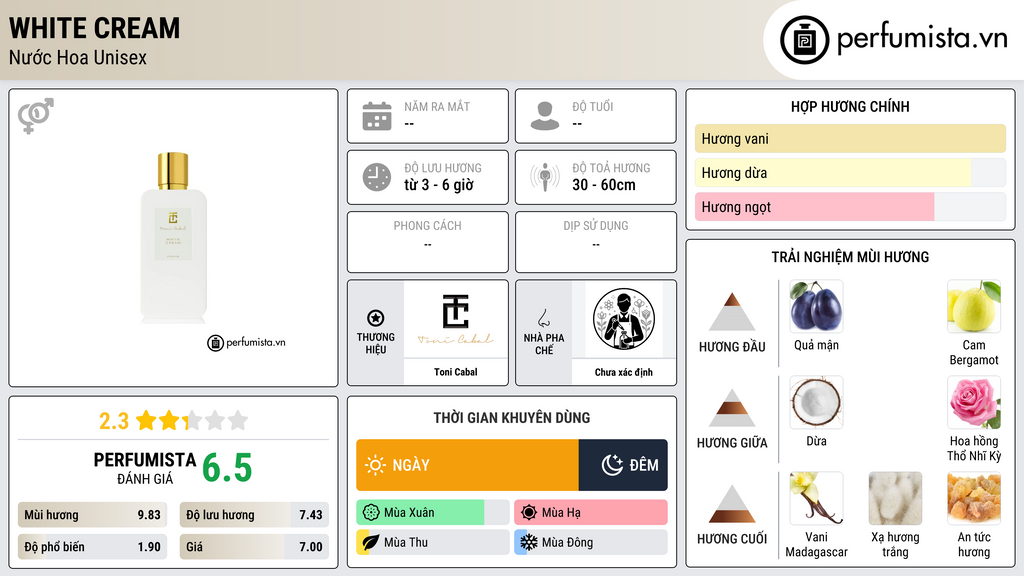This screenshot has height=576, width=1024.
Task: Click the Hương vani accord bar
Action: (850, 138)
